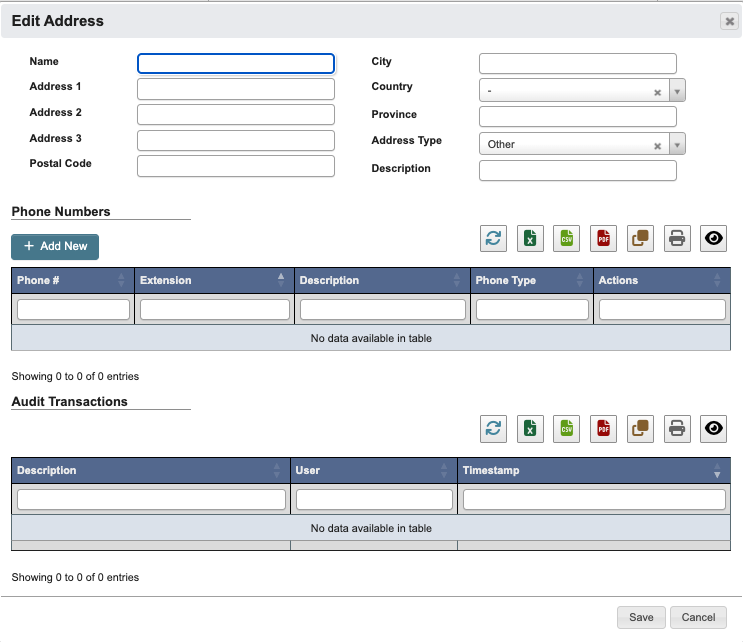Click the Address 2 field

click(236, 115)
